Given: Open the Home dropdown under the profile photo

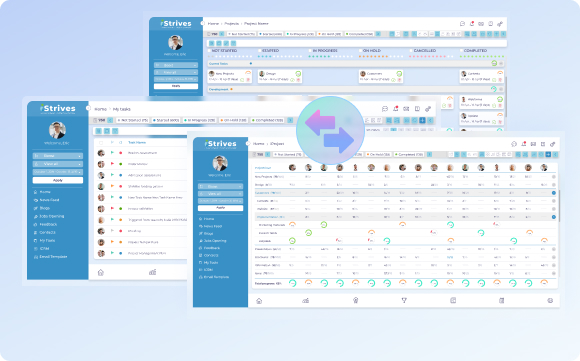Looking at the screenshot, I should pyautogui.click(x=58, y=156).
